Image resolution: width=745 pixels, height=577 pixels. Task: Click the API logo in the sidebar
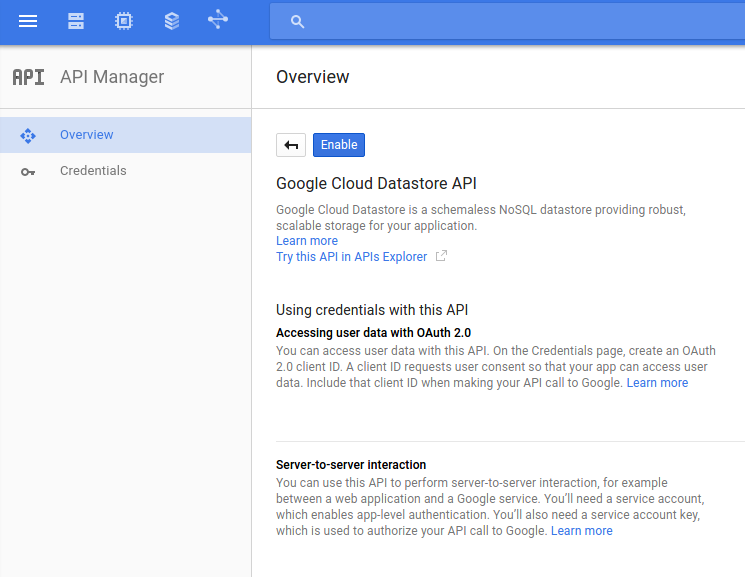click(x=28, y=77)
